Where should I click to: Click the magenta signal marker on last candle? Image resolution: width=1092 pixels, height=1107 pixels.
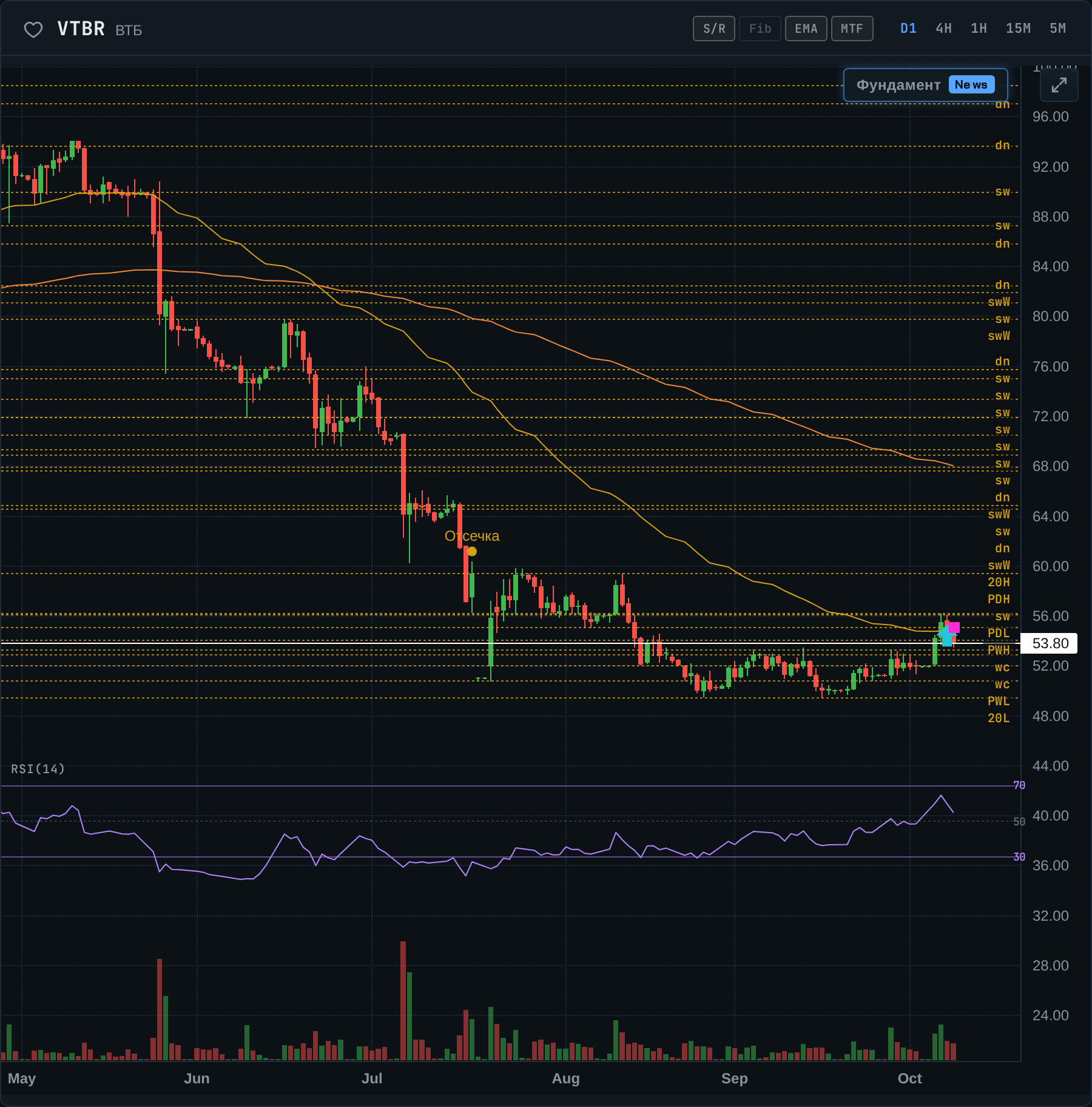coord(954,628)
